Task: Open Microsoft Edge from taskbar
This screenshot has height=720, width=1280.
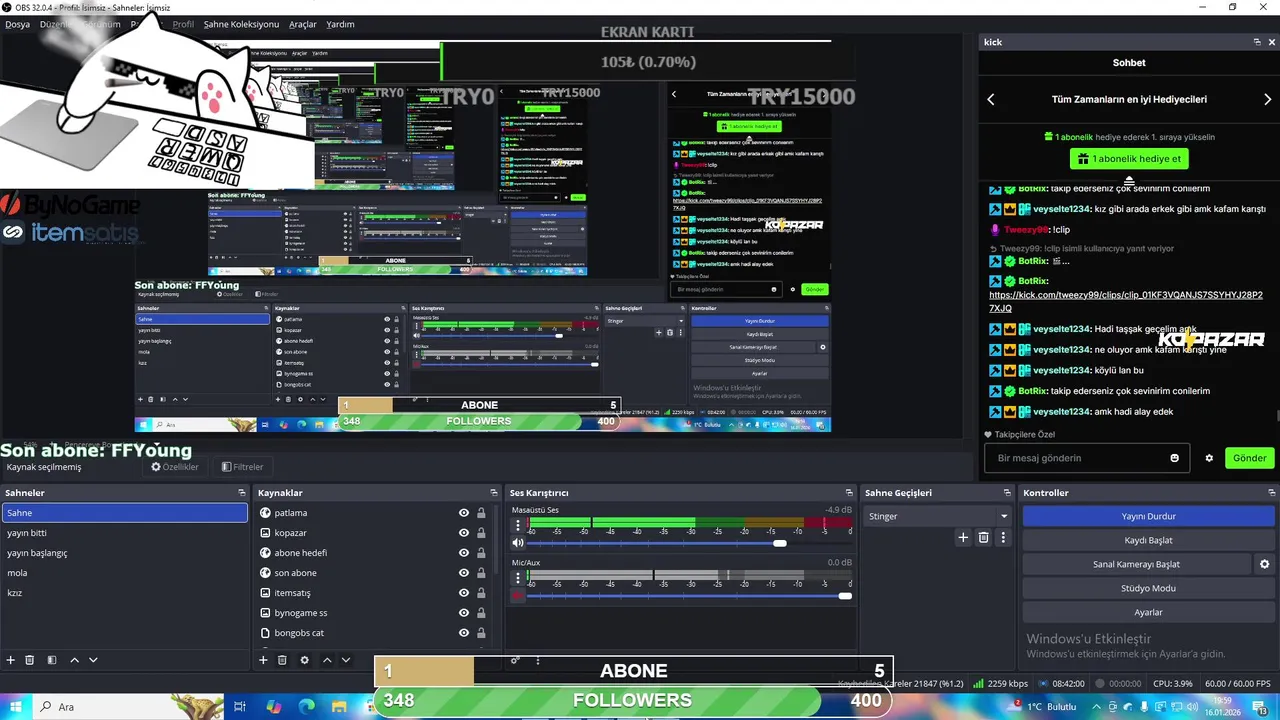Action: click(306, 706)
